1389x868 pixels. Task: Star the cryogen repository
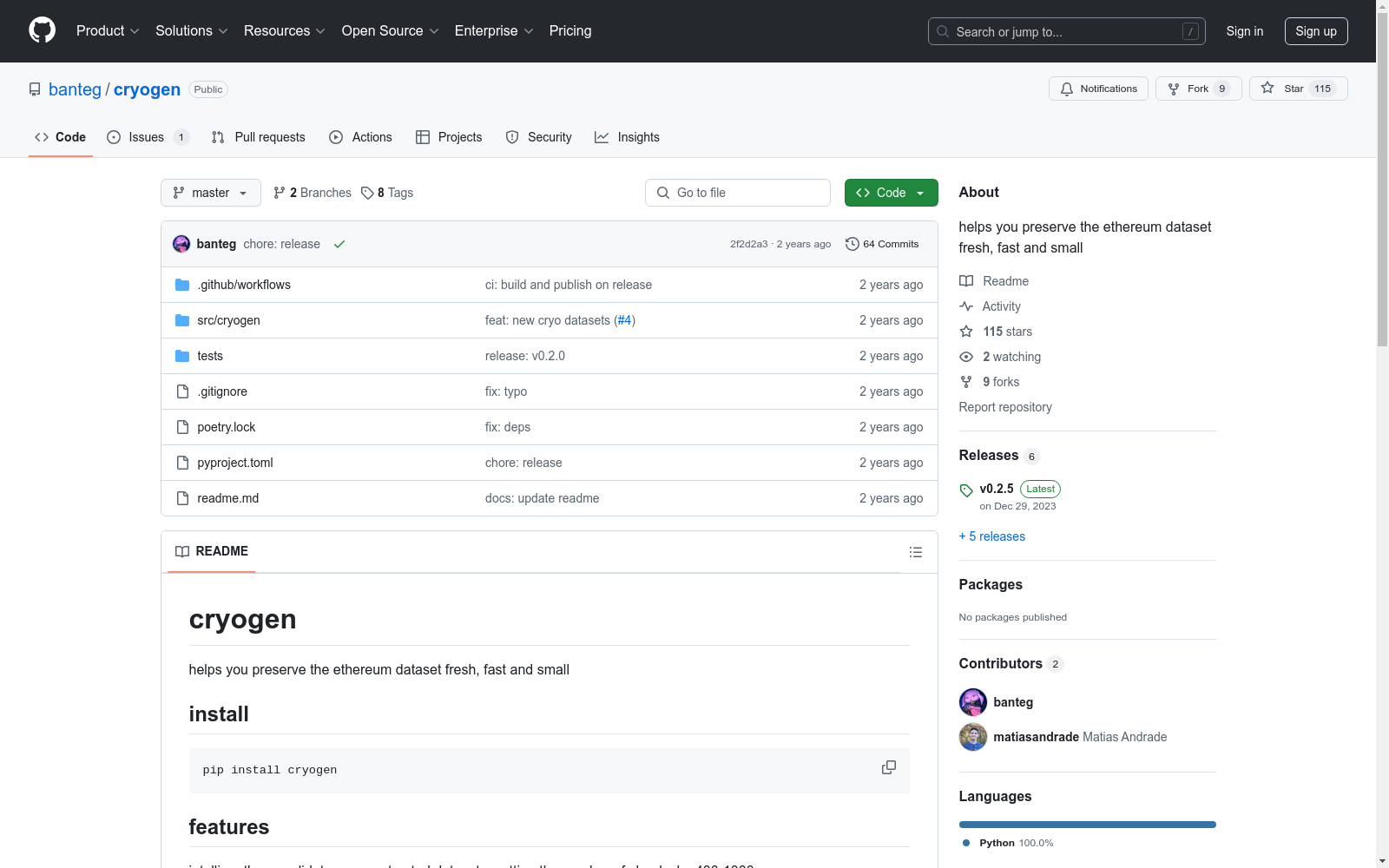pyautogui.click(x=1299, y=89)
